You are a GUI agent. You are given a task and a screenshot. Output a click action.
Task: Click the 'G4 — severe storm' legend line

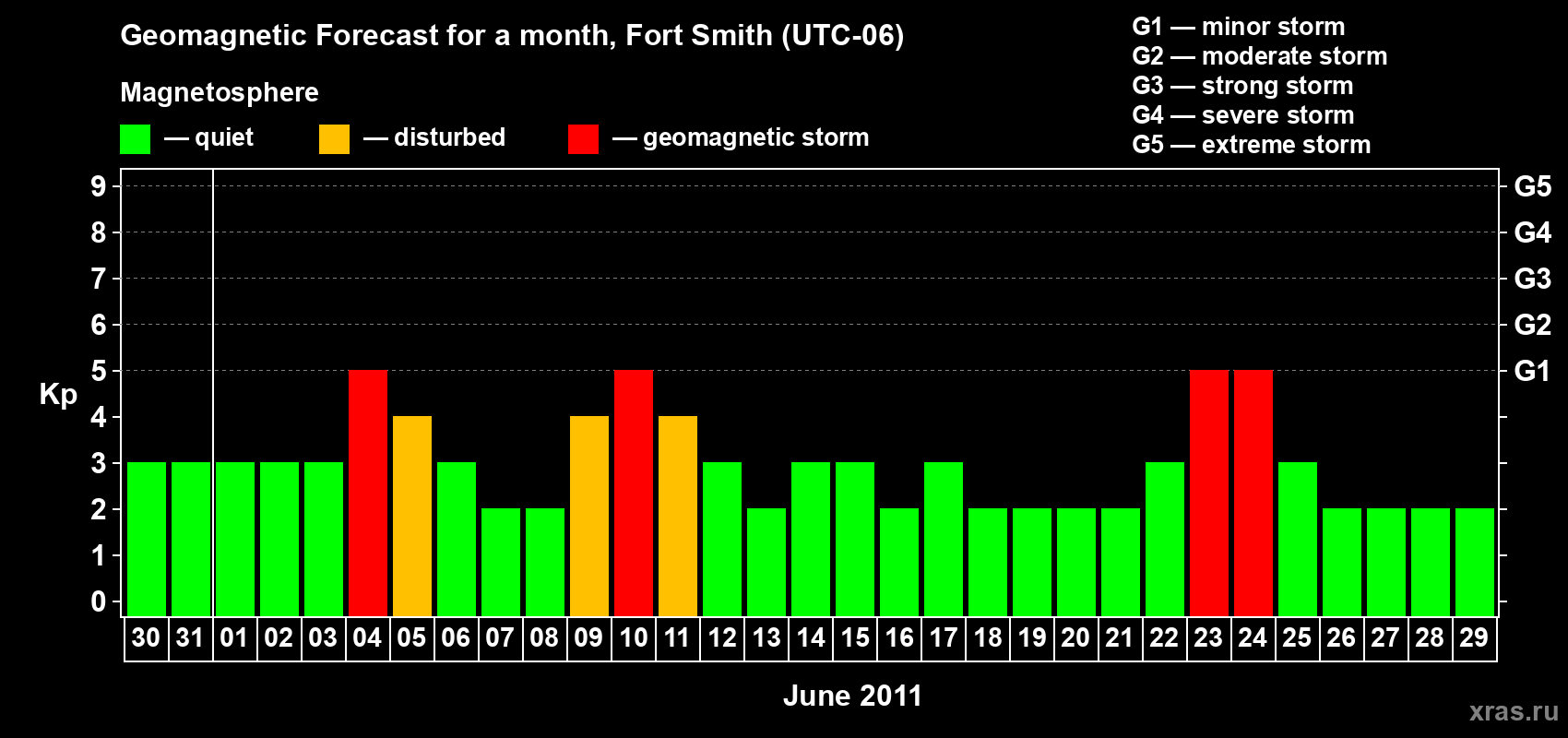click(1242, 115)
